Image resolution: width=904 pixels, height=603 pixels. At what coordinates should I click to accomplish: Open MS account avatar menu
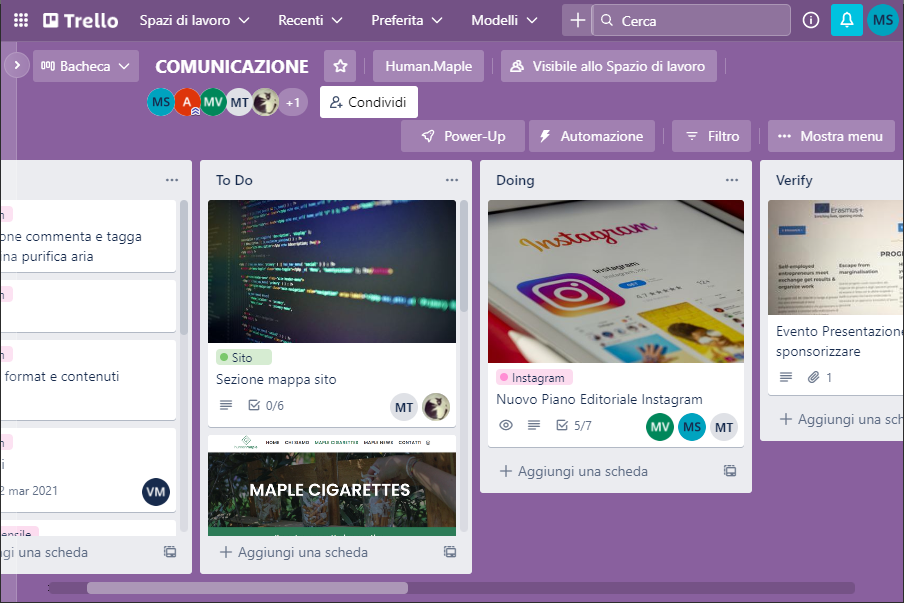(883, 20)
